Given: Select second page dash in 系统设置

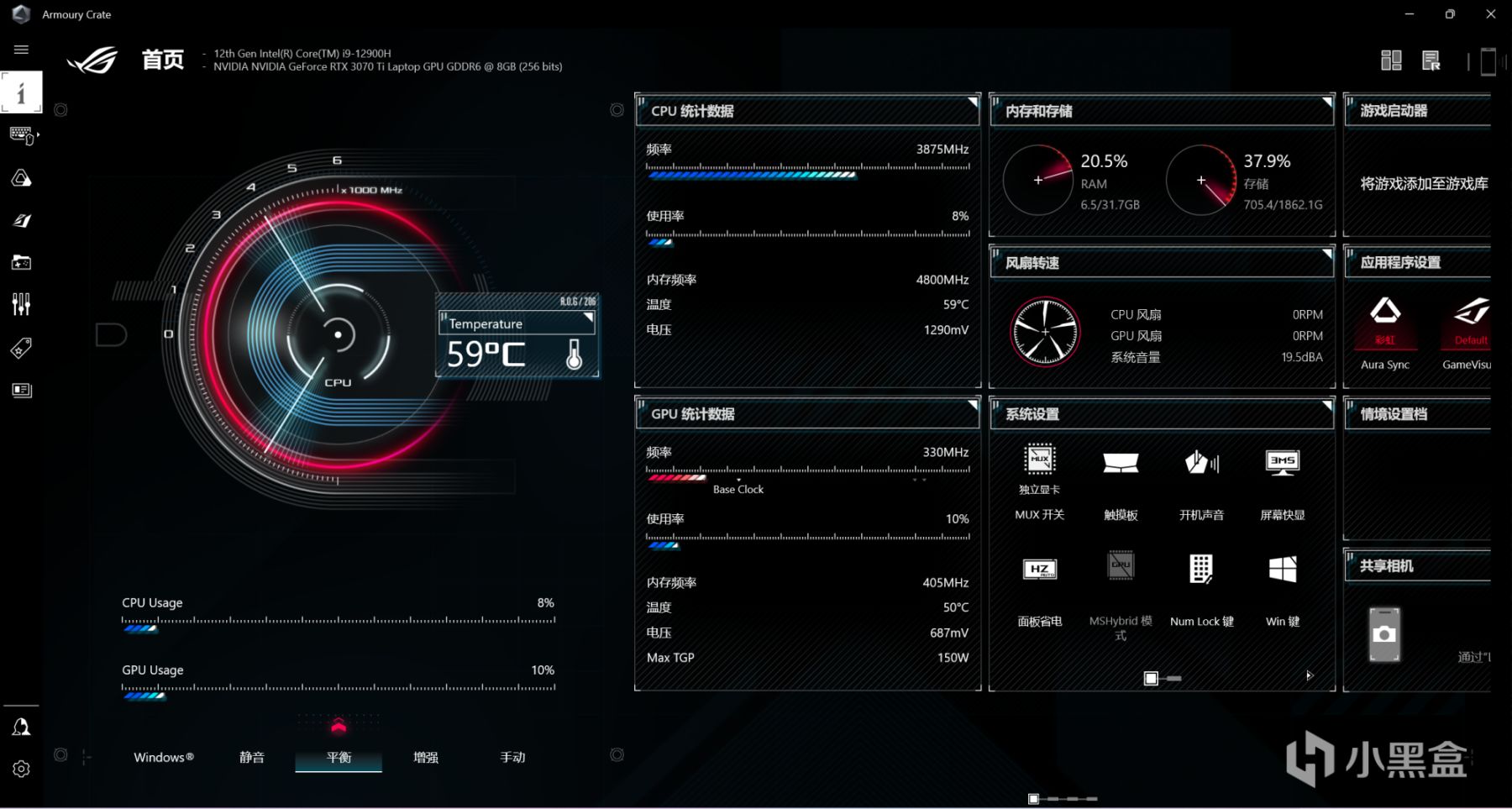Looking at the screenshot, I should coord(1173,678).
